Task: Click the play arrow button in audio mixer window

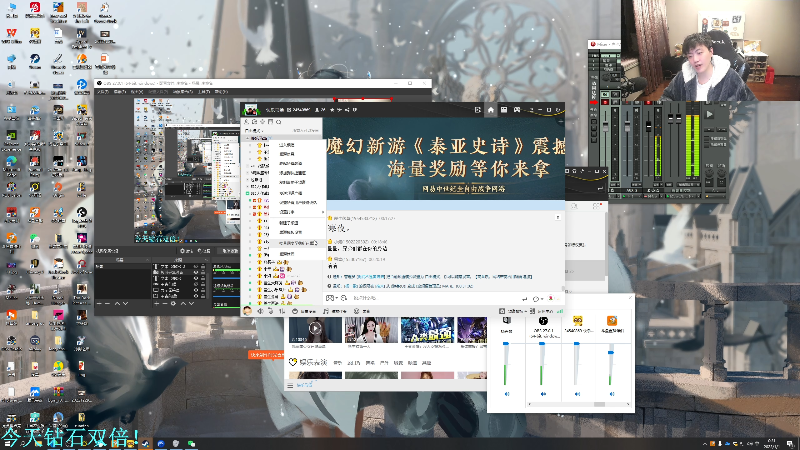Action: [x=709, y=114]
